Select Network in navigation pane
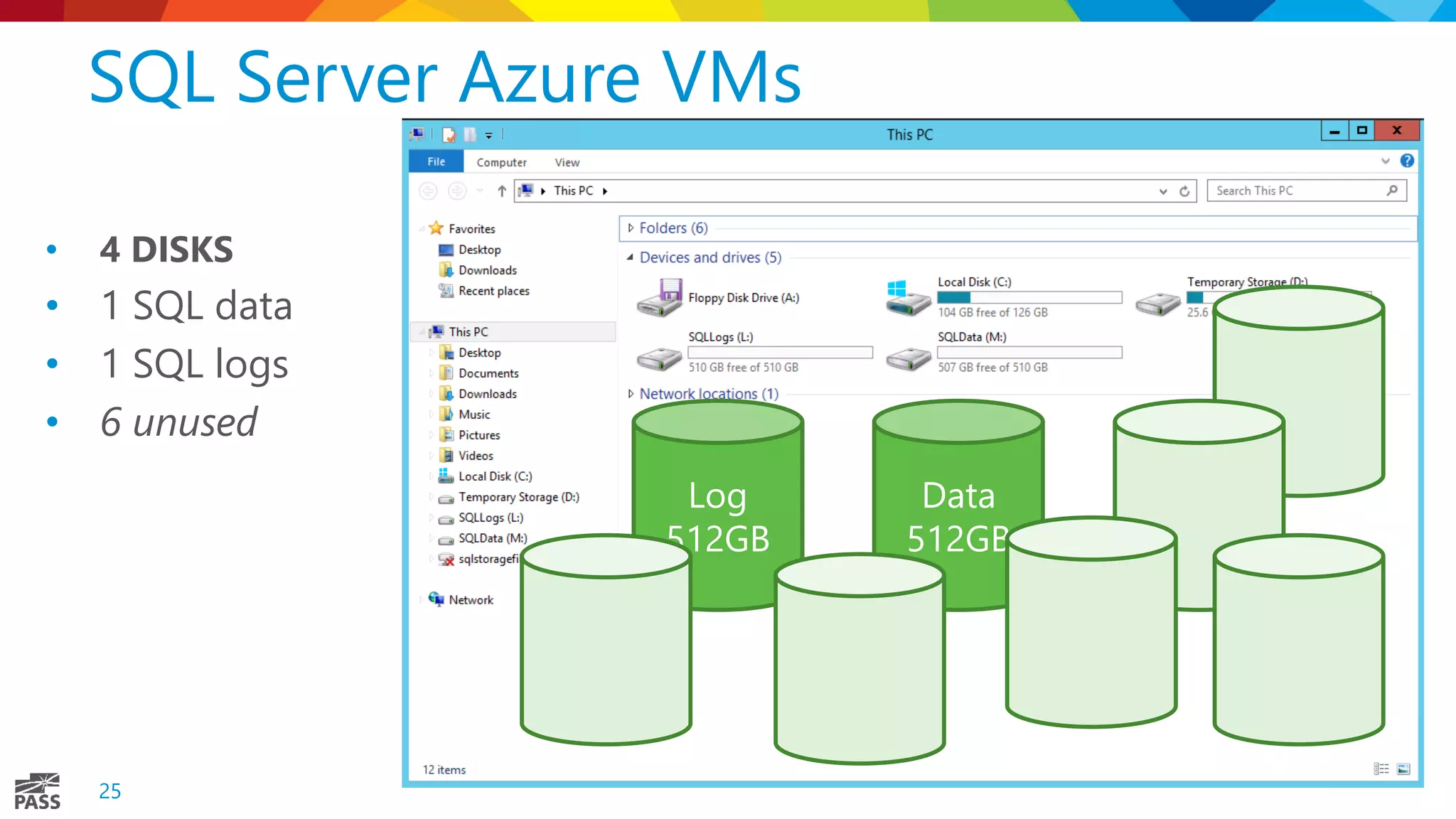 pos(471,600)
